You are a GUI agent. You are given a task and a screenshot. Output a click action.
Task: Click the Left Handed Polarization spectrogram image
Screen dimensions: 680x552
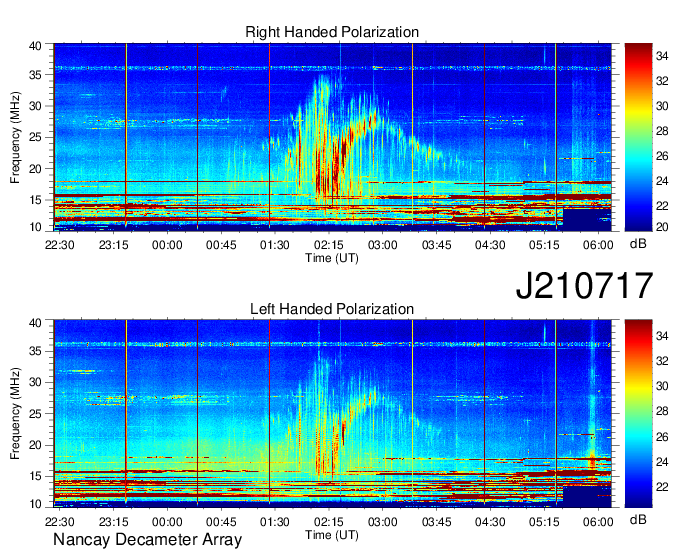[x=332, y=414]
